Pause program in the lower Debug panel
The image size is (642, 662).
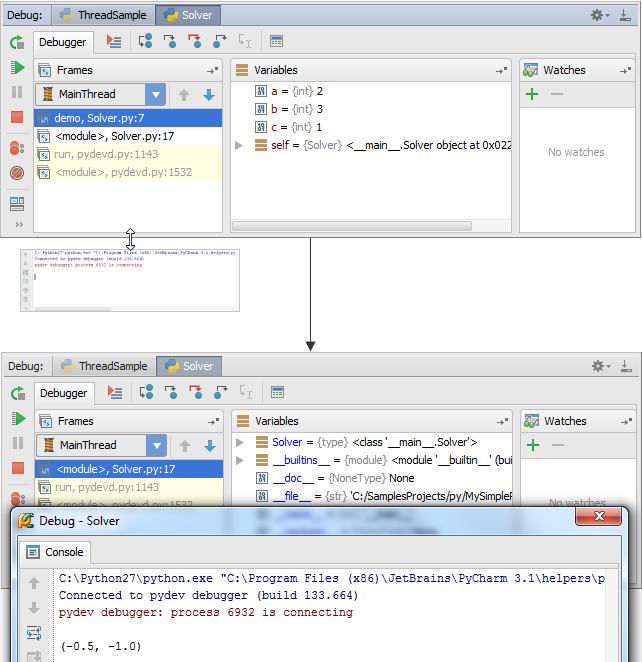pos(18,443)
